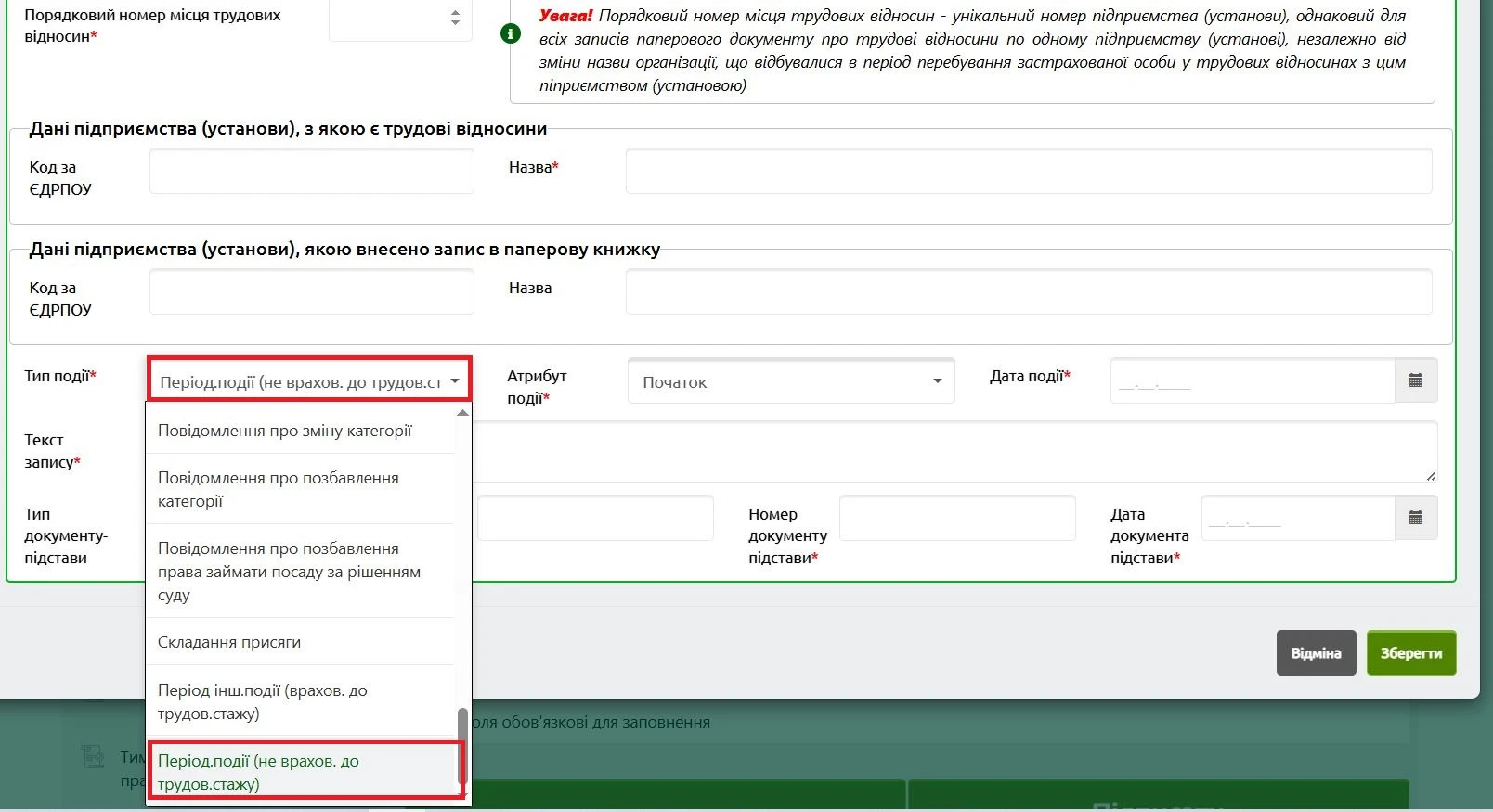Click the Номер документу підстави input

956,518
